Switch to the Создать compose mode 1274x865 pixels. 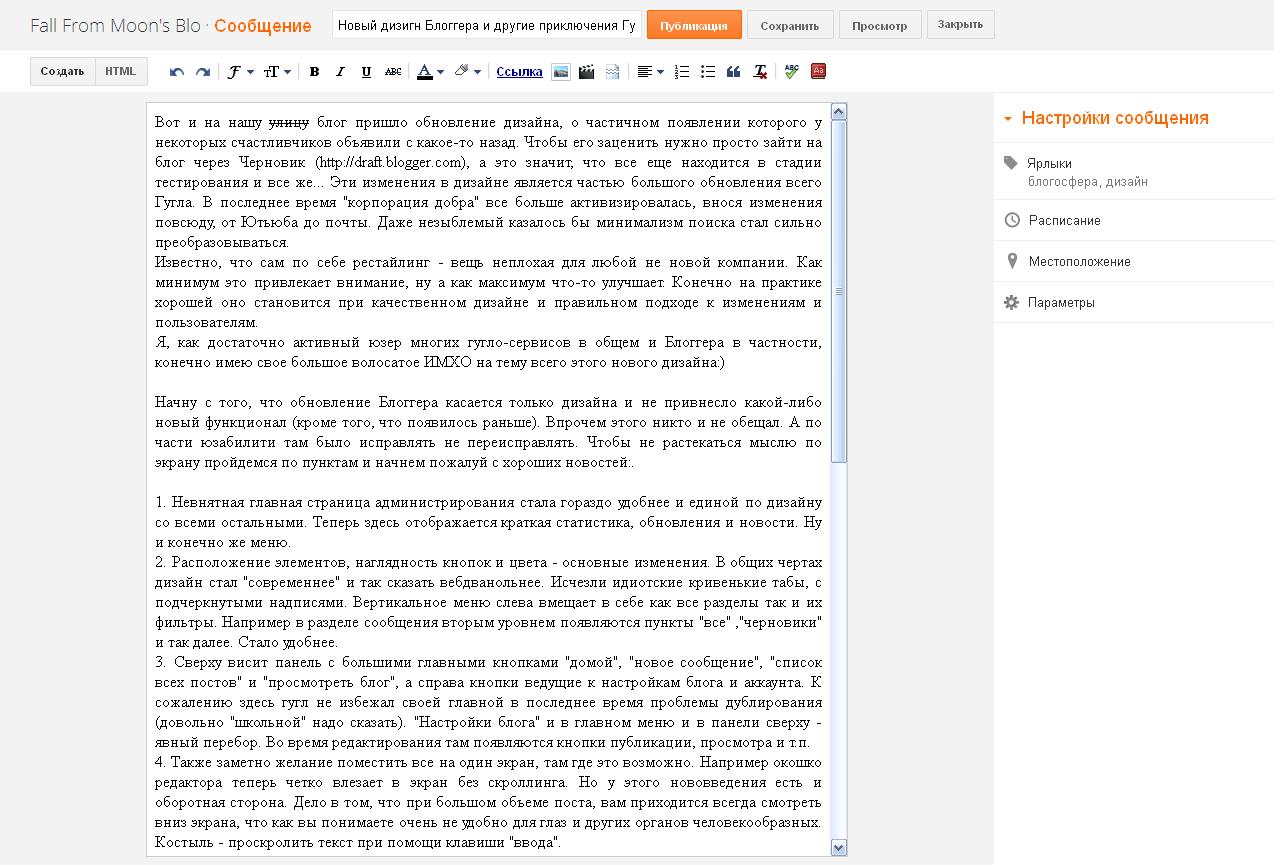point(62,72)
